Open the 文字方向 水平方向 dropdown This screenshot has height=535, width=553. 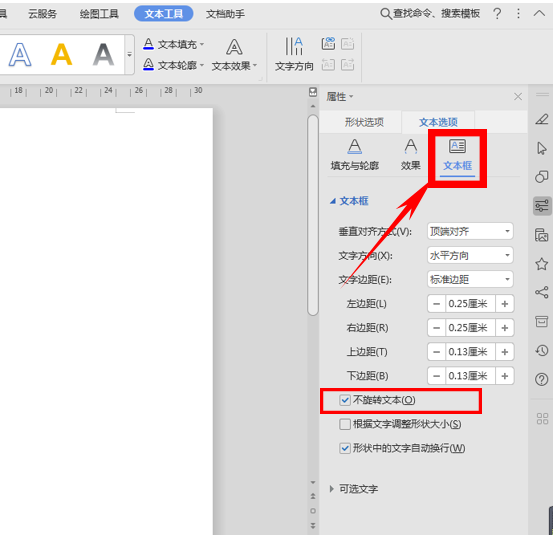470,255
